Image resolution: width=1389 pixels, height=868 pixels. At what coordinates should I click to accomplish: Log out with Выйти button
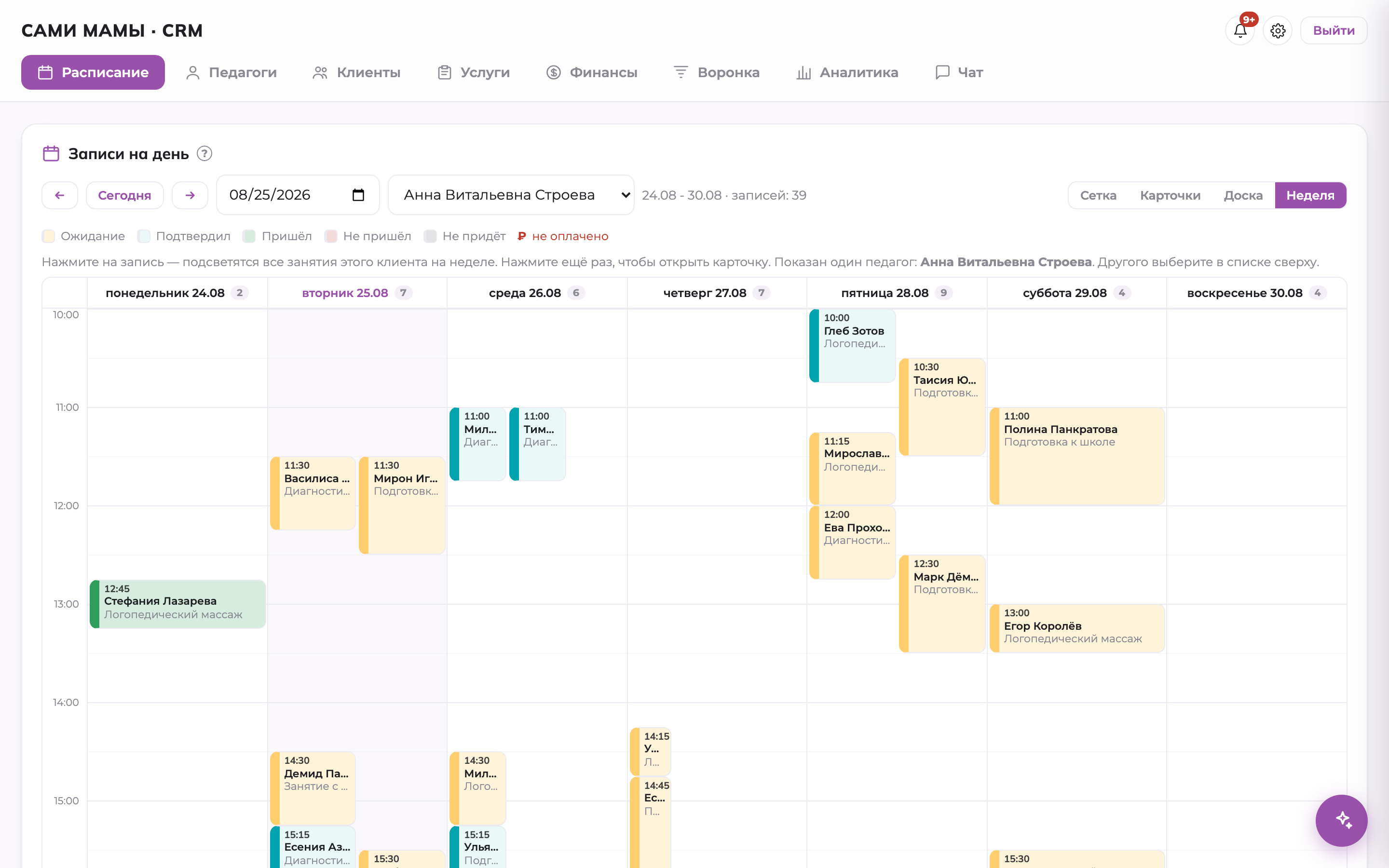1334,30
